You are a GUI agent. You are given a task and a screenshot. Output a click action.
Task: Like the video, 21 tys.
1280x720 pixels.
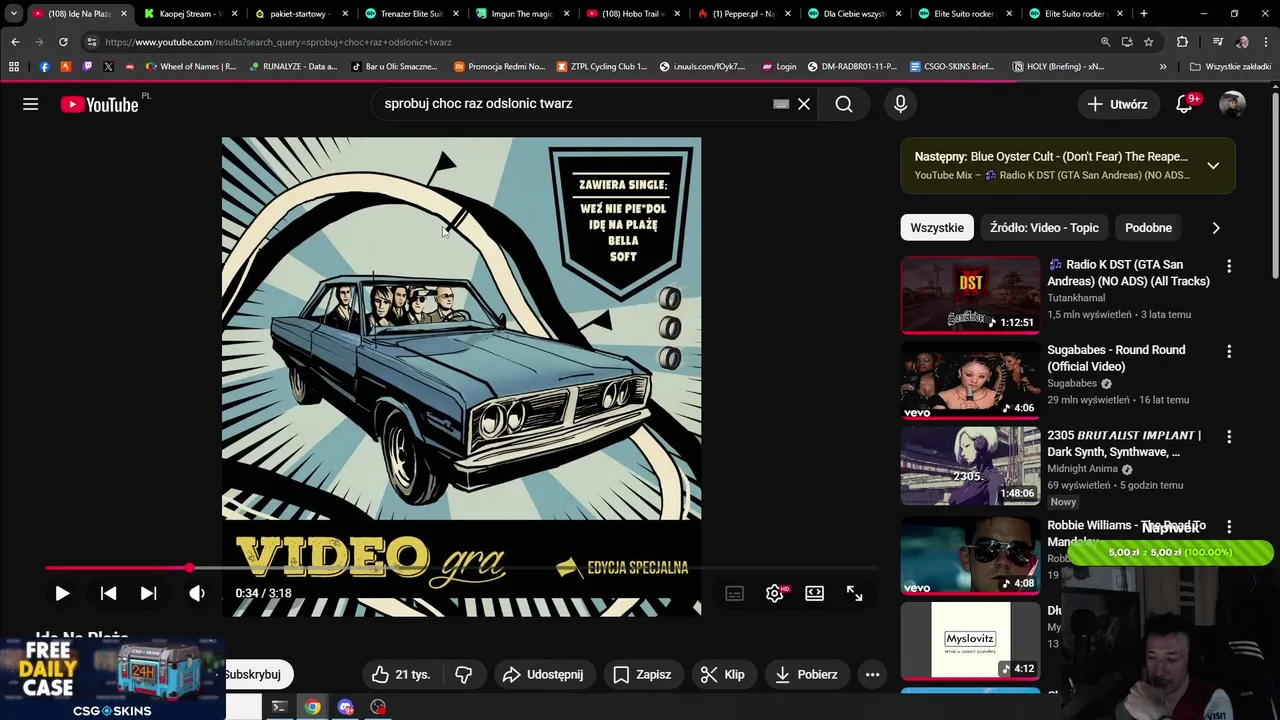[401, 675]
